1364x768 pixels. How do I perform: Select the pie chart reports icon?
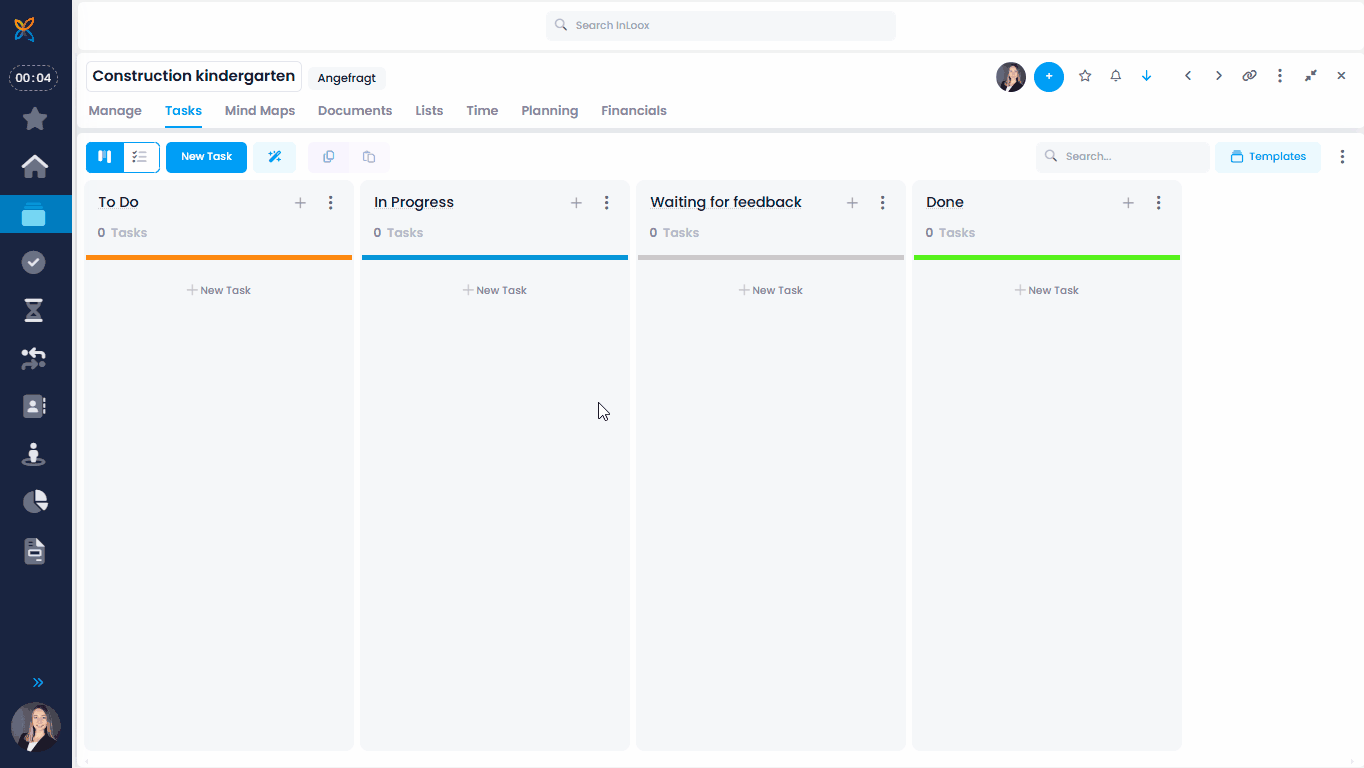coord(33,502)
